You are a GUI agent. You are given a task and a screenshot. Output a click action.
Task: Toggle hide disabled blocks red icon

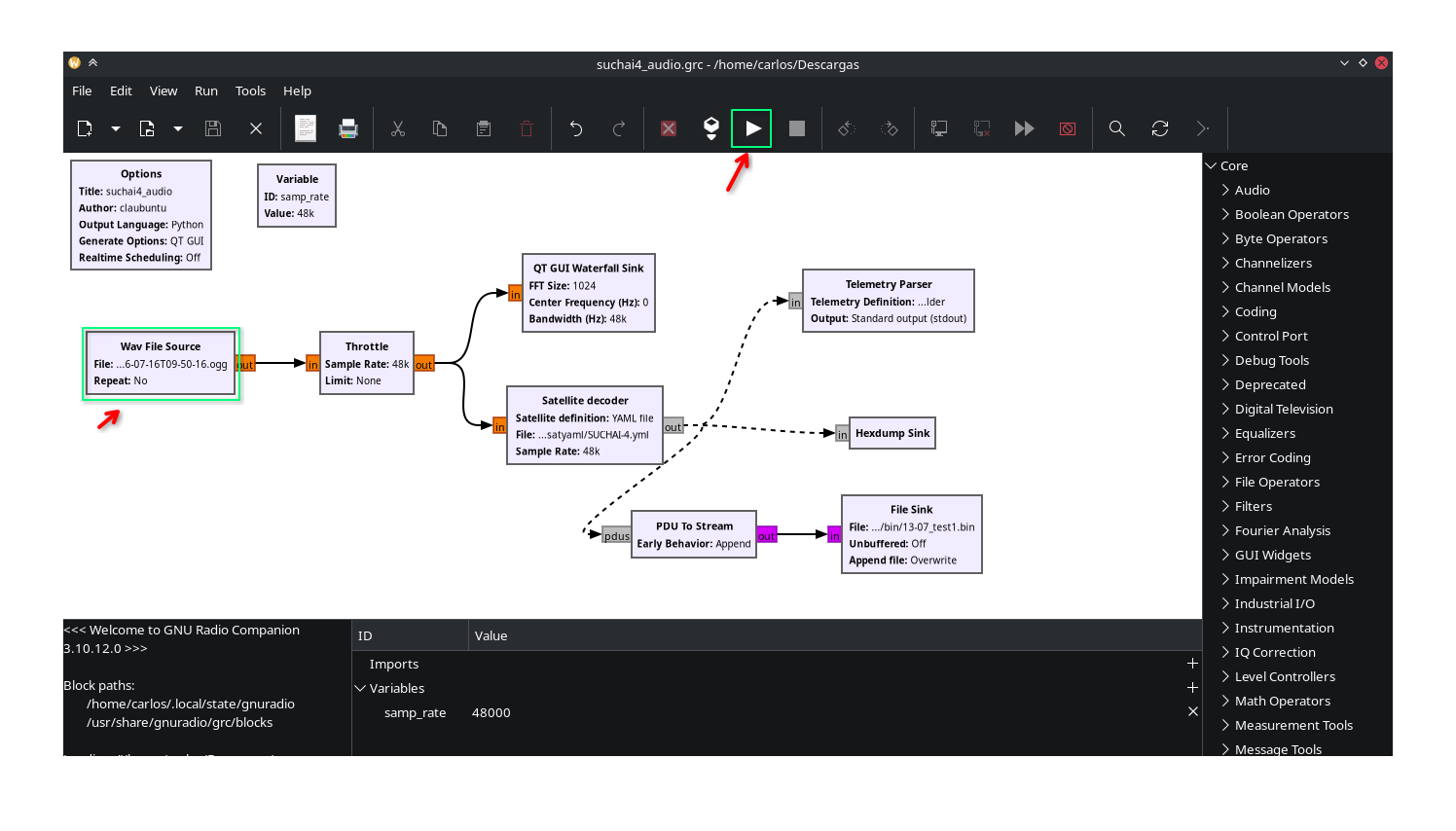click(x=1068, y=128)
